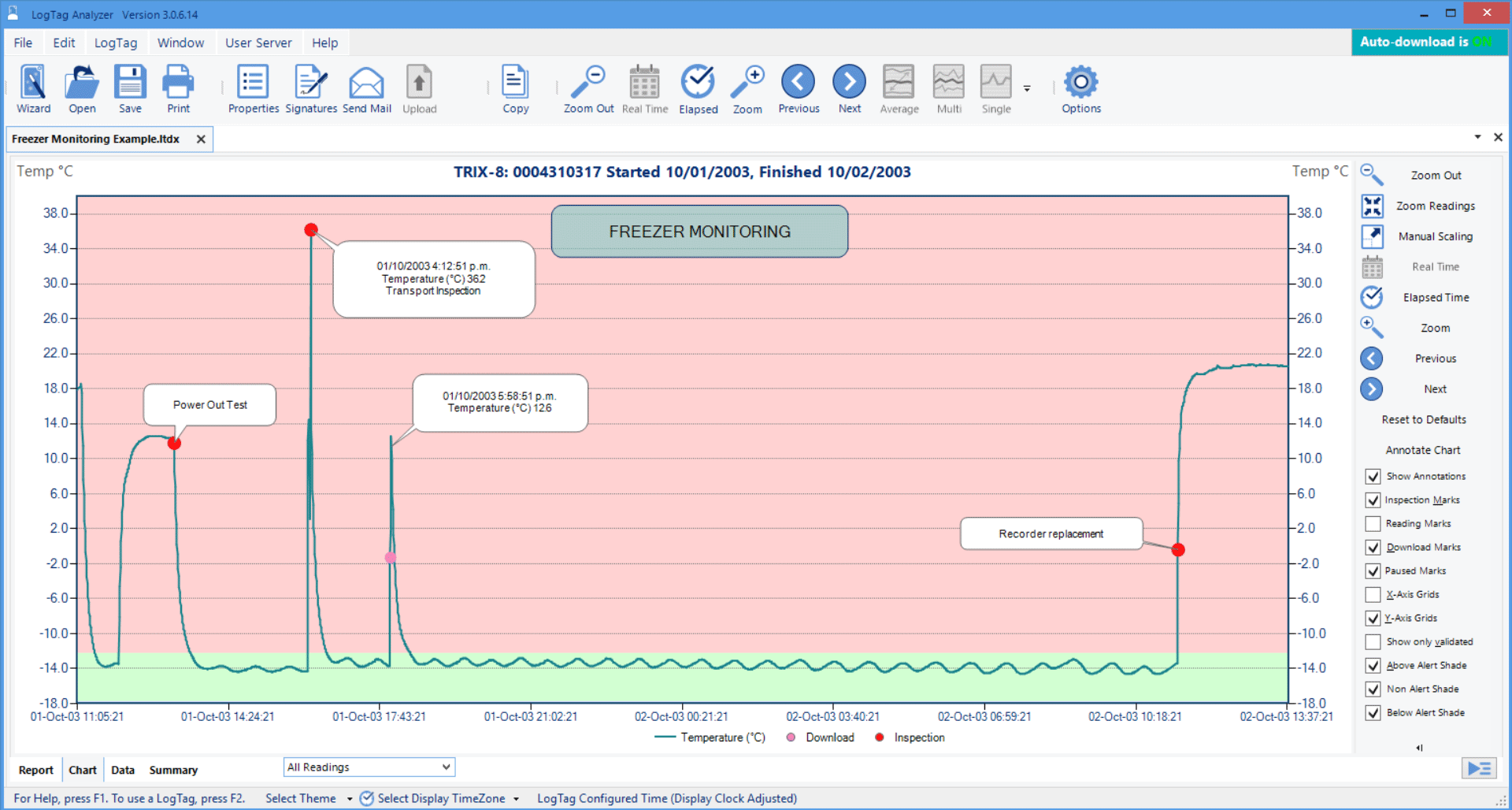
Task: Uncheck Show Annotations checkbox
Action: [x=1373, y=477]
